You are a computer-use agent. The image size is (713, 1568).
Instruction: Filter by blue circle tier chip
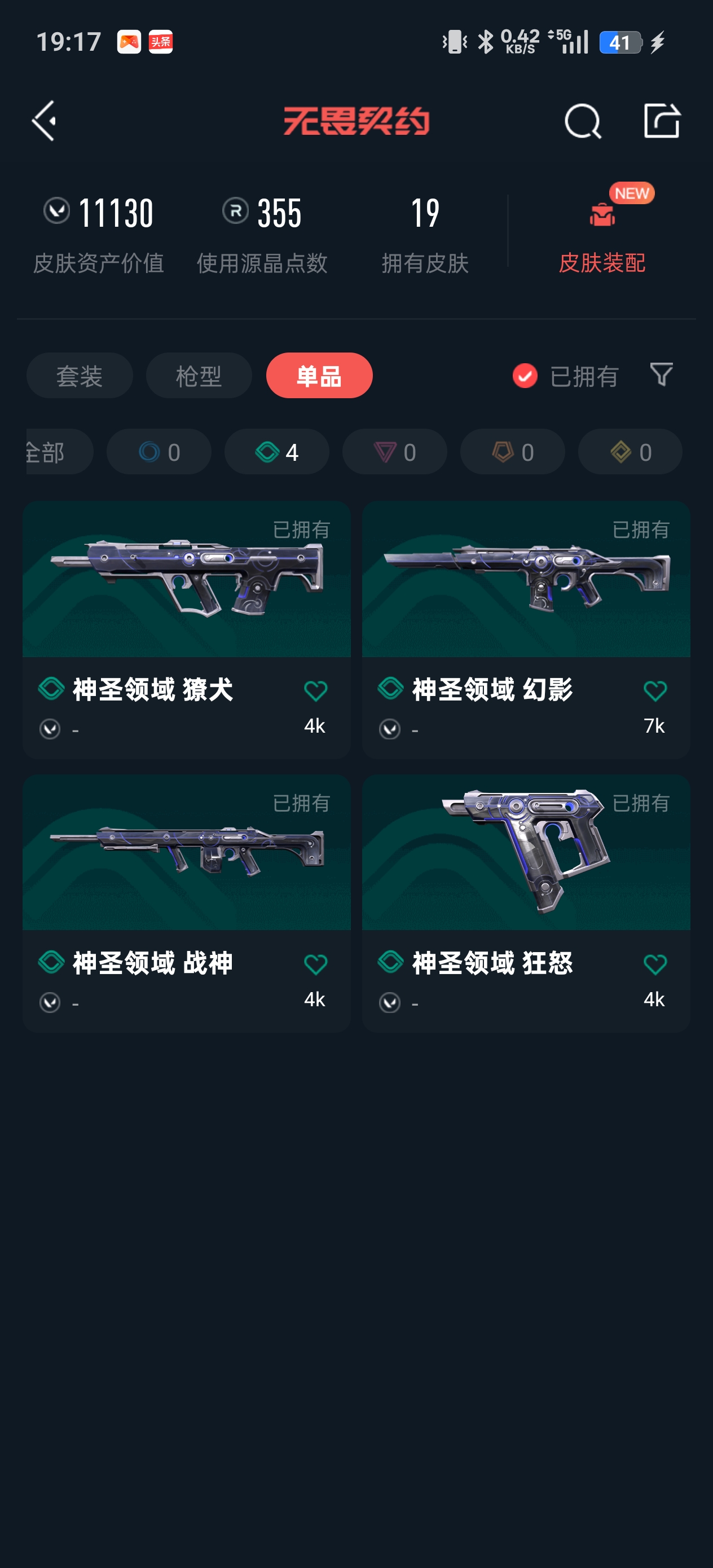point(159,452)
